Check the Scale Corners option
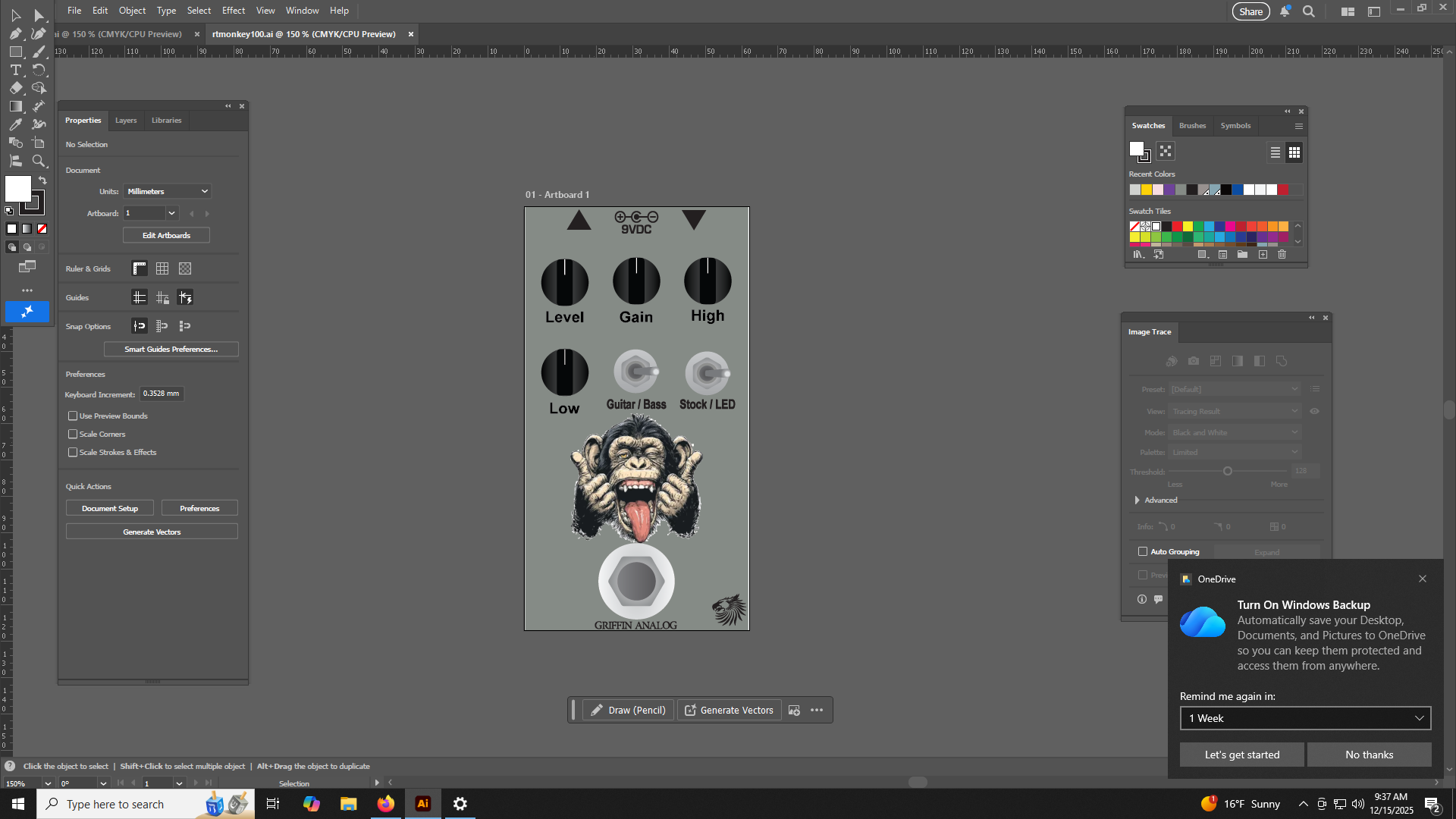Image resolution: width=1456 pixels, height=819 pixels. (x=73, y=434)
